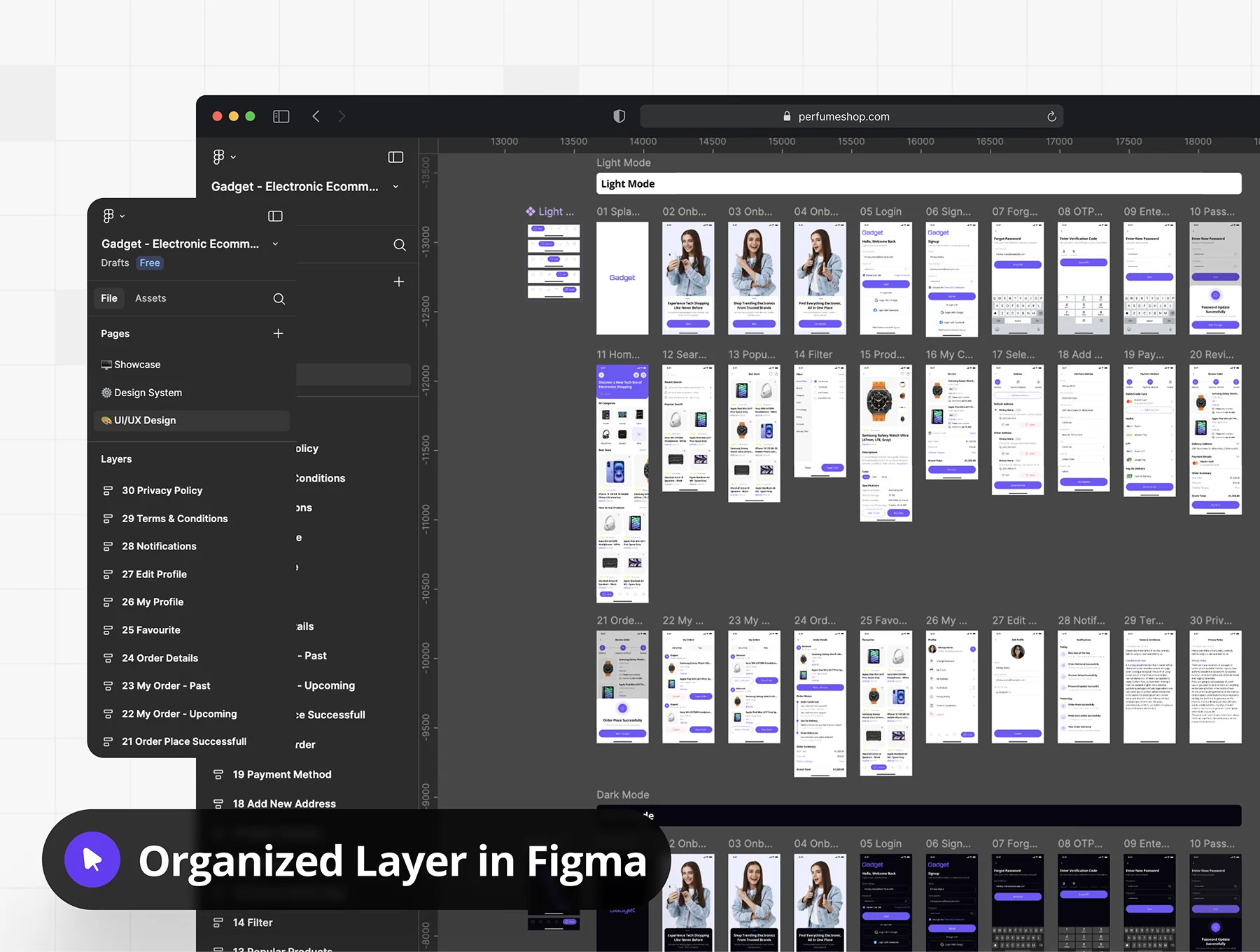Image resolution: width=1260 pixels, height=952 pixels.
Task: Add a new page with the Pages plus icon
Action: [278, 334]
